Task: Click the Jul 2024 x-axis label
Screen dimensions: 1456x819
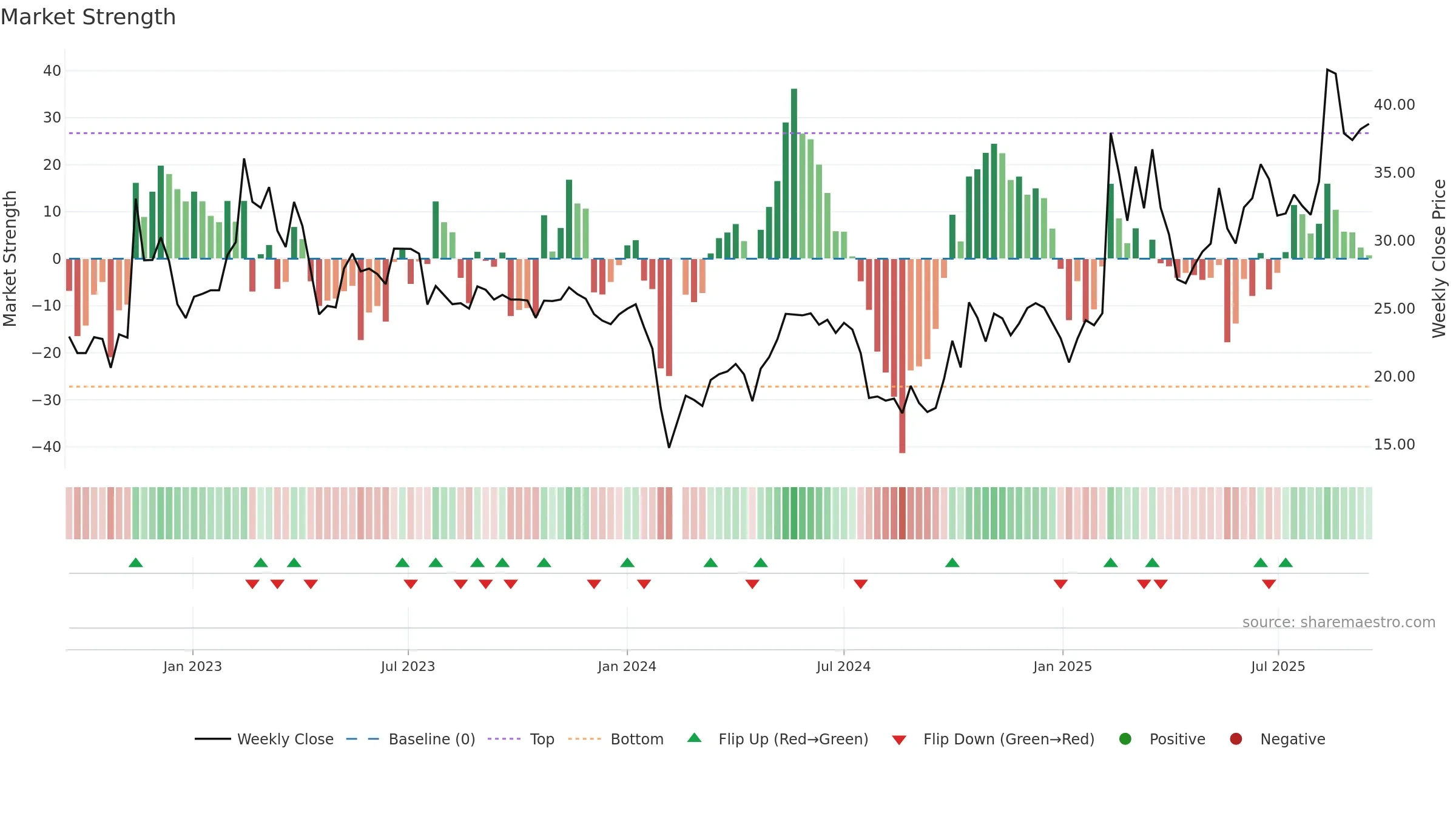Action: click(x=844, y=667)
